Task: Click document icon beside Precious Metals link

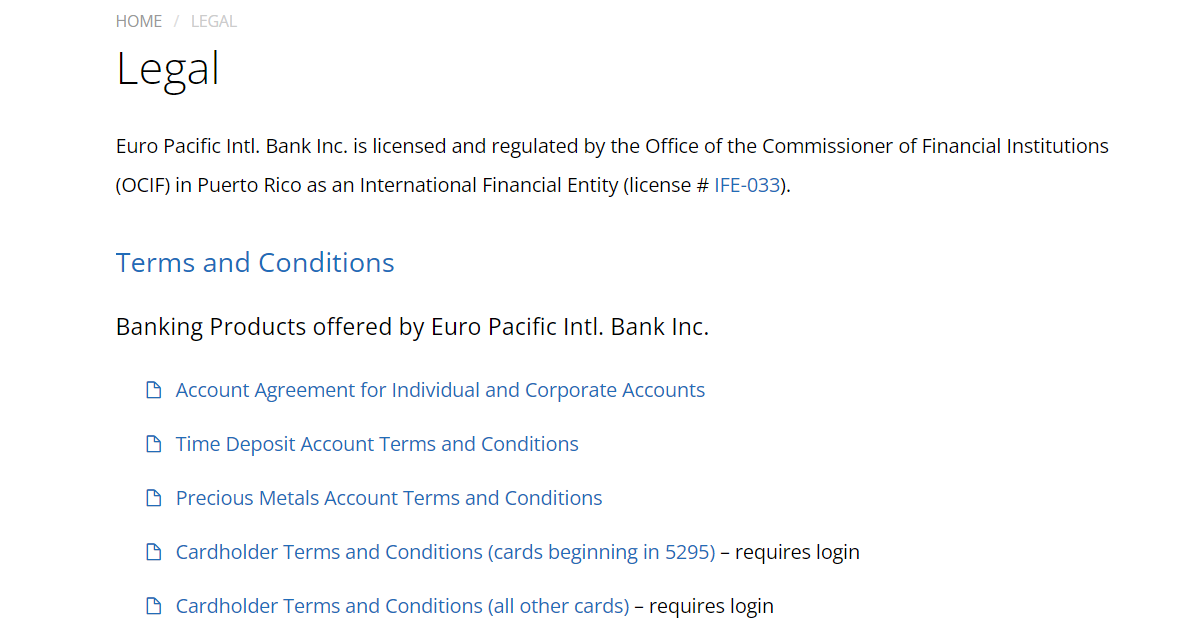Action: point(154,498)
